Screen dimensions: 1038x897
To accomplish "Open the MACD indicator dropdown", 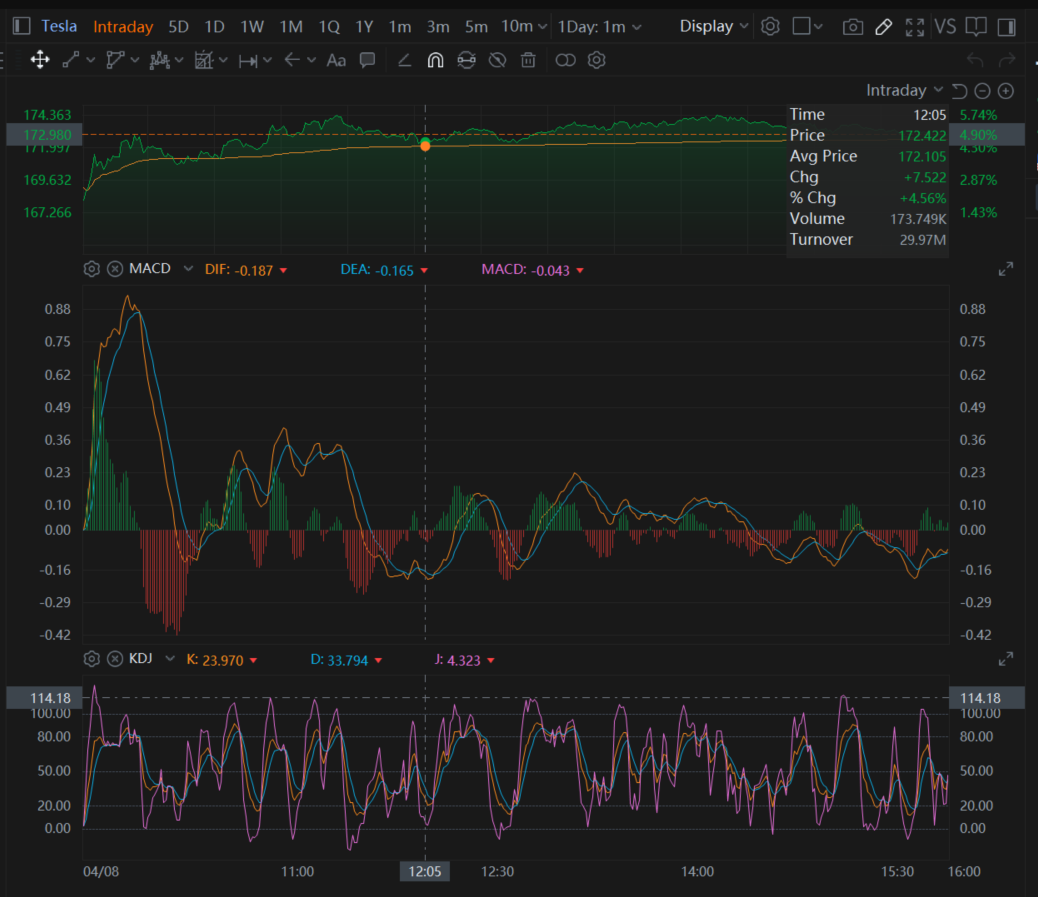I will (x=188, y=269).
